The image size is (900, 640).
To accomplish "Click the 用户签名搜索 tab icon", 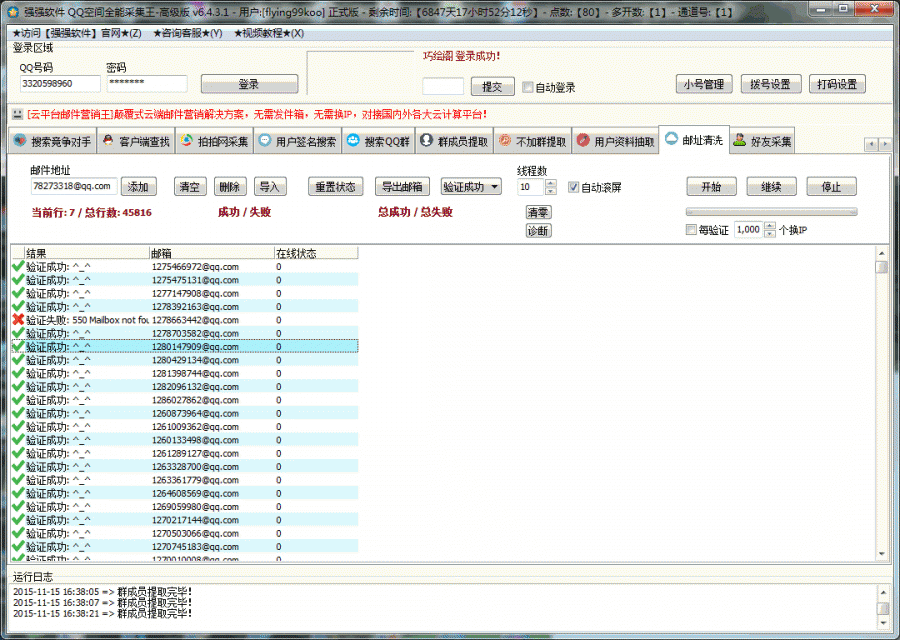I will point(265,141).
